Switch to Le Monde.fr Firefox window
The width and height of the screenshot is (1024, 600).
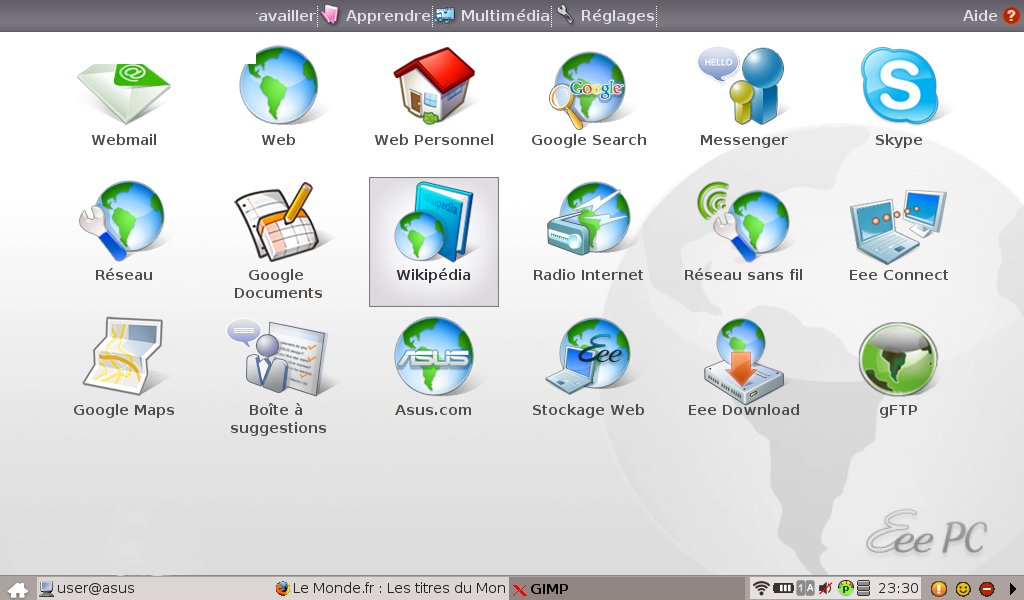[x=391, y=588]
